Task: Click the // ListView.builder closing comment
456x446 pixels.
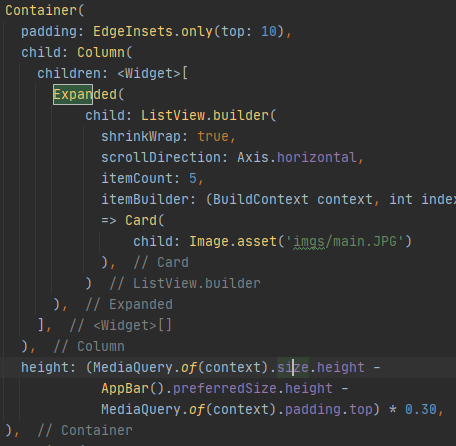Action: tap(185, 283)
